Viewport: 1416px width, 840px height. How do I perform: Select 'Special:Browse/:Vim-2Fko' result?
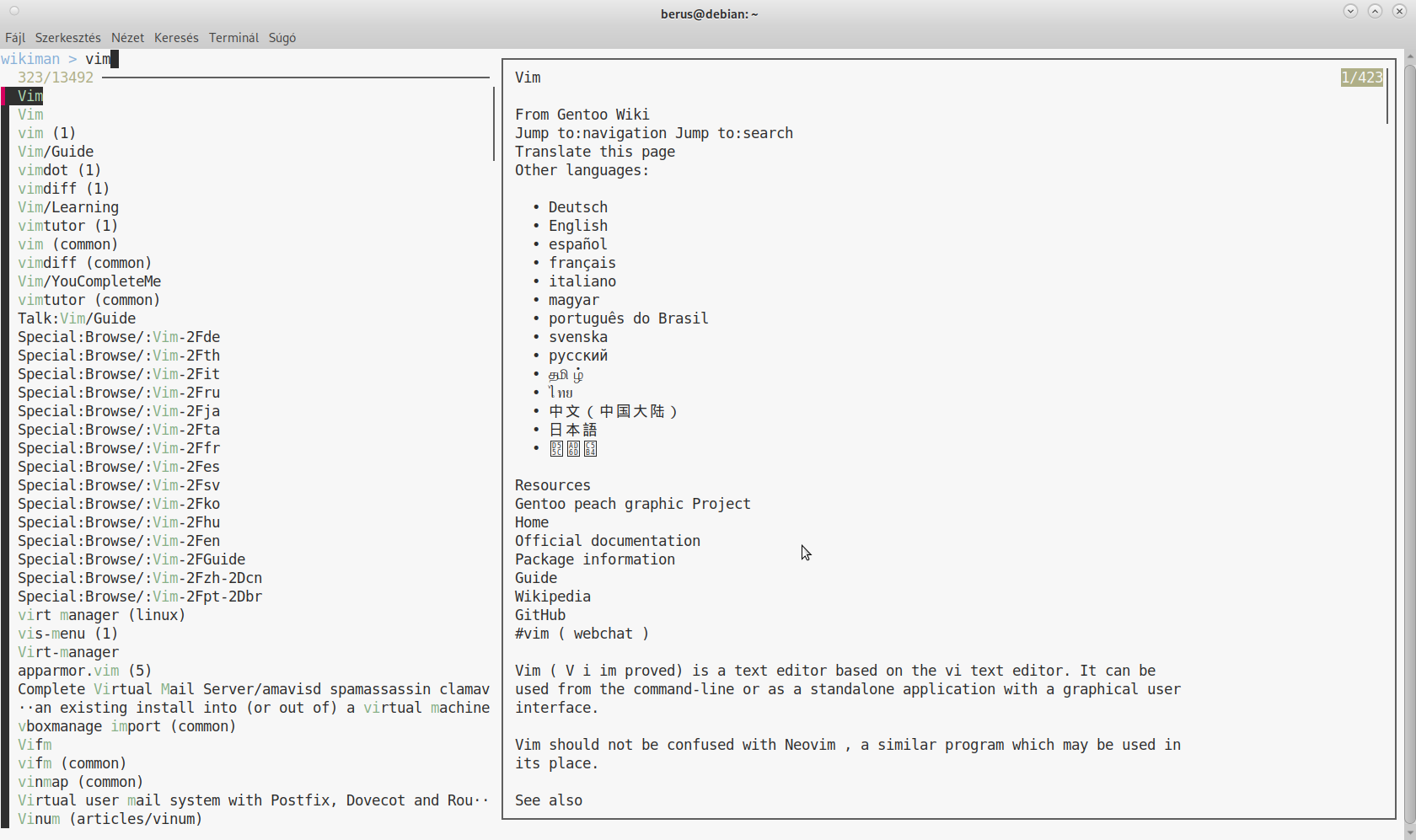(119, 504)
